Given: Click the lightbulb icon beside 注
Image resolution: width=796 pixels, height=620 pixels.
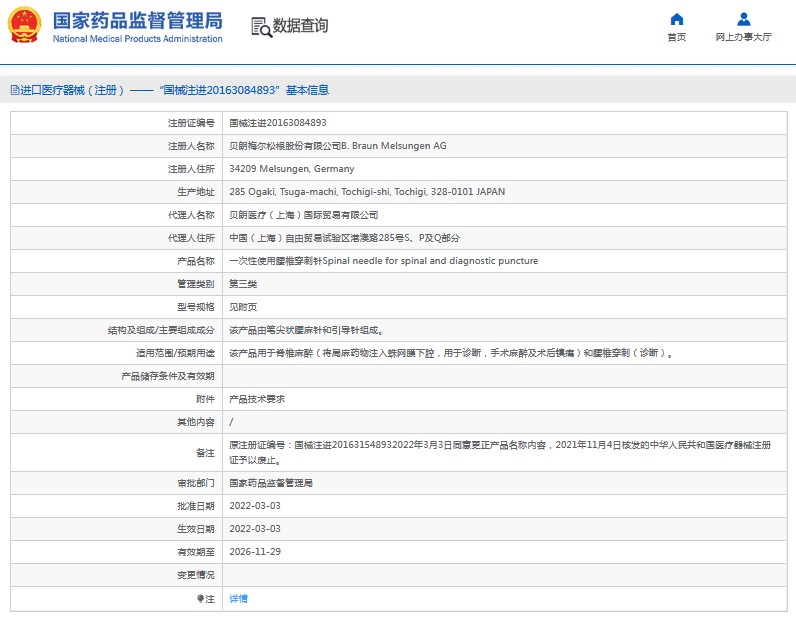Looking at the screenshot, I should point(201,599).
